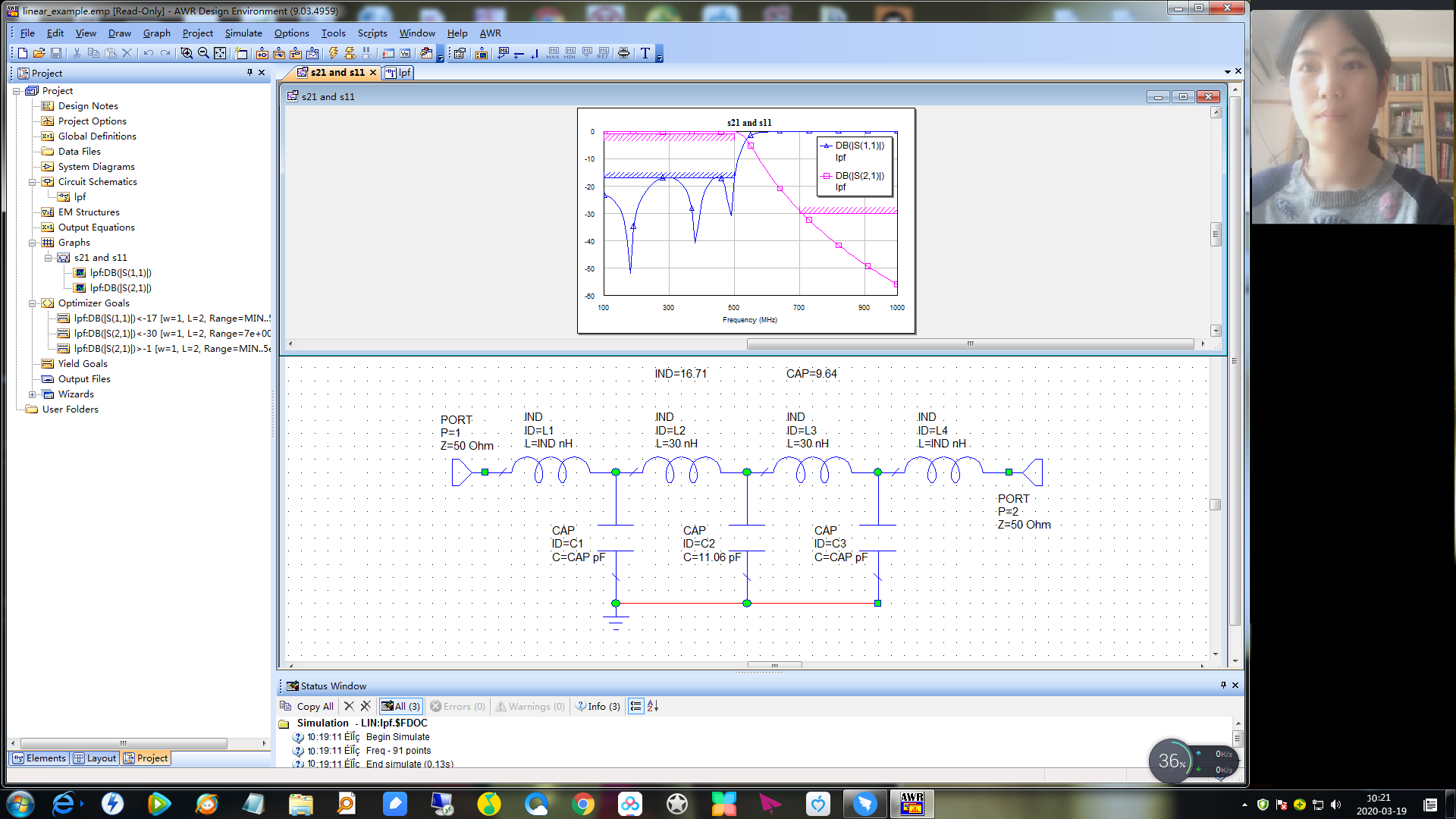Click the Optimize lightning-with-arrow icon
The height and width of the screenshot is (819, 1456).
[x=350, y=53]
